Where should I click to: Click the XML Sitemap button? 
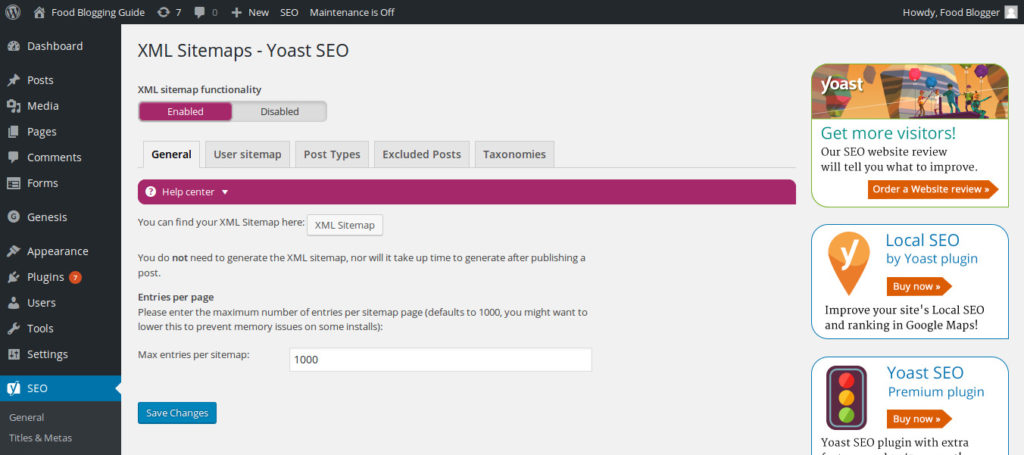point(345,225)
